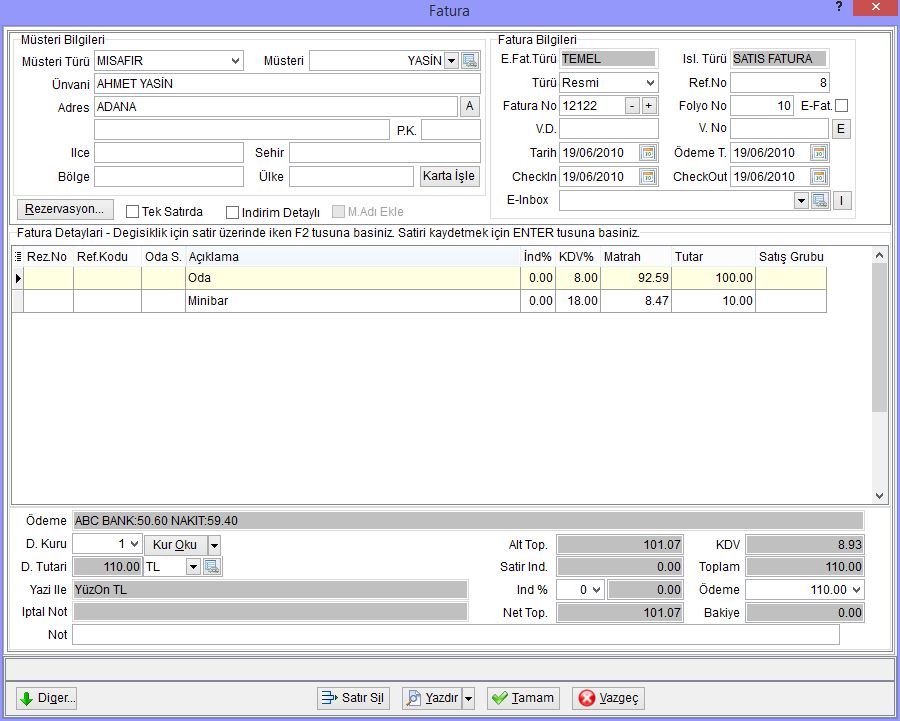
Task: Cancel with the Vazgeç button
Action: pyautogui.click(x=608, y=698)
